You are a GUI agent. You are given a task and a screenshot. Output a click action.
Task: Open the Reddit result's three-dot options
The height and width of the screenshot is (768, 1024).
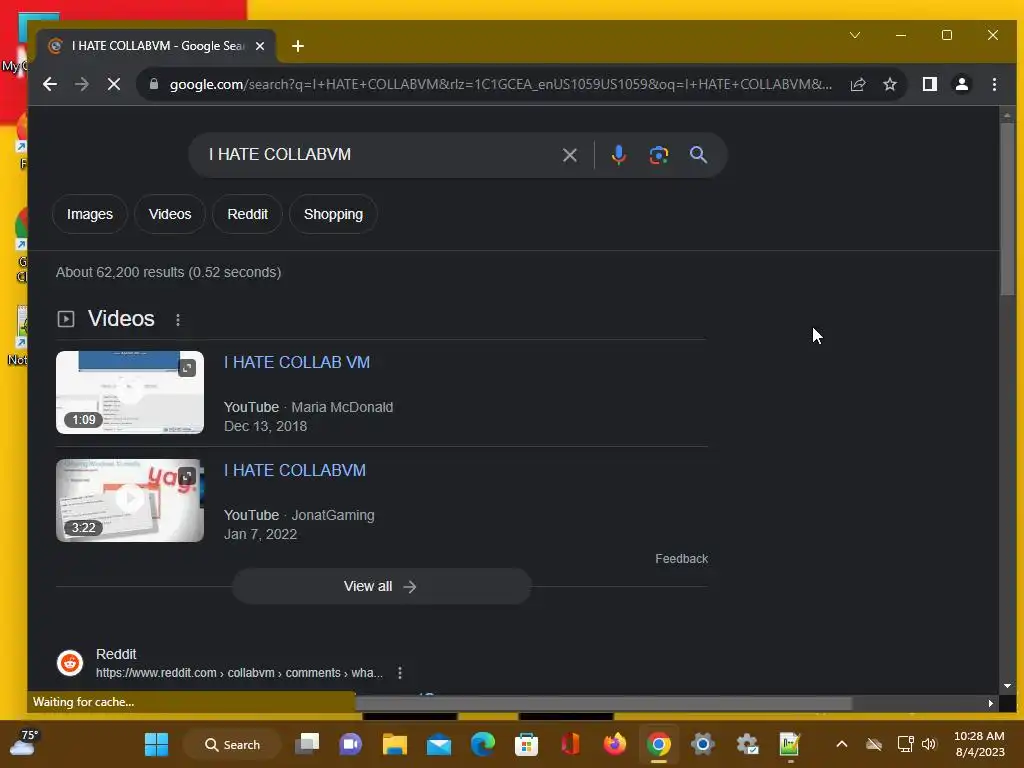pos(400,673)
